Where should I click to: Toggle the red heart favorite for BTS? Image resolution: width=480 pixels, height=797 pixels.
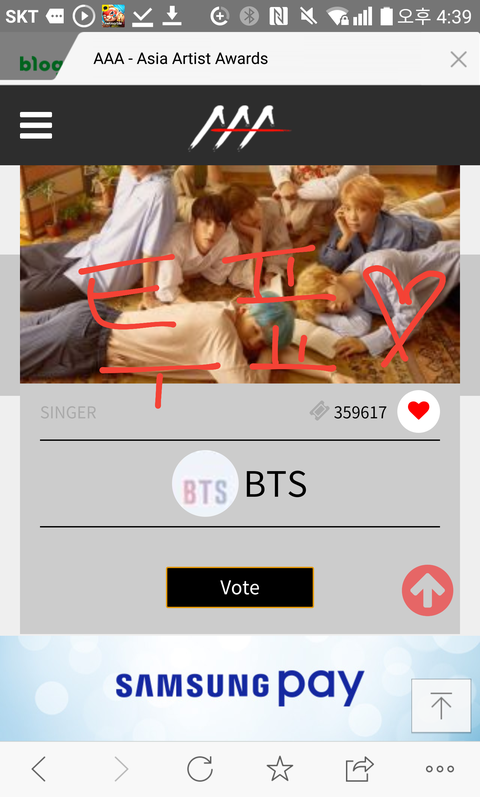point(418,411)
